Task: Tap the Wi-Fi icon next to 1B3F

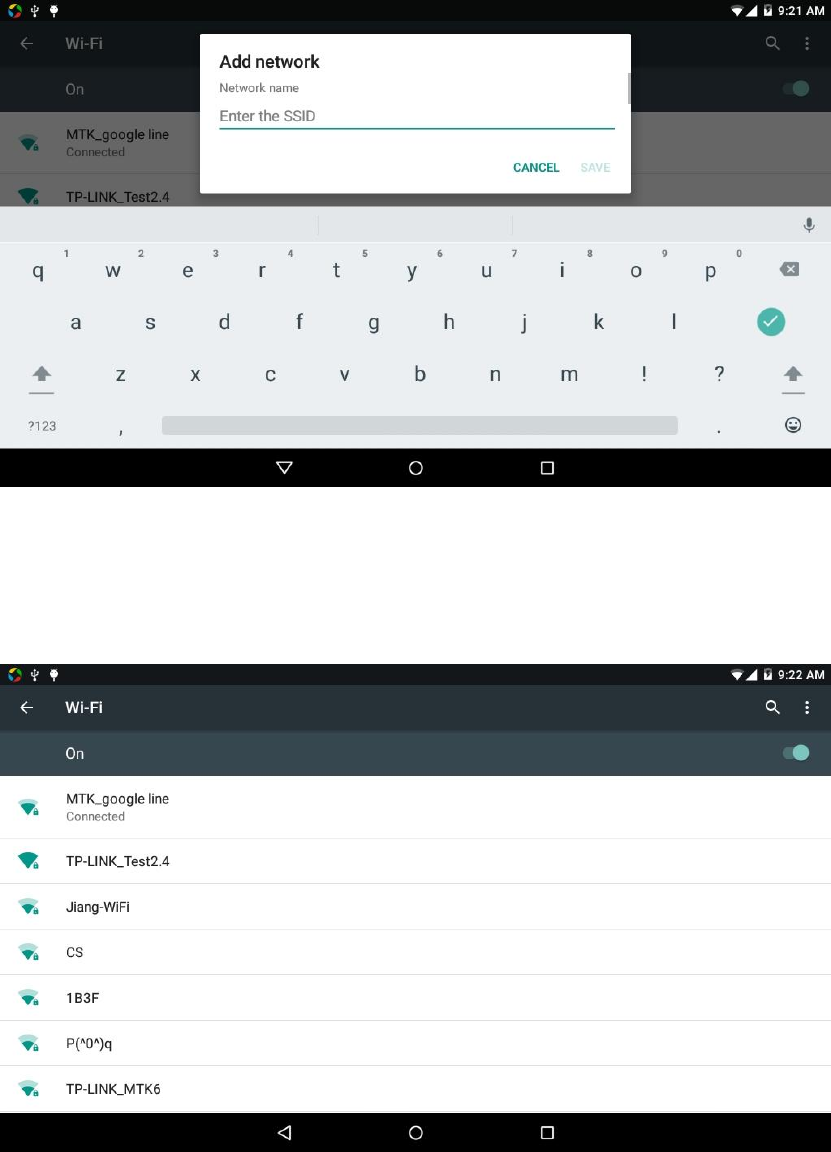Action: point(29,998)
